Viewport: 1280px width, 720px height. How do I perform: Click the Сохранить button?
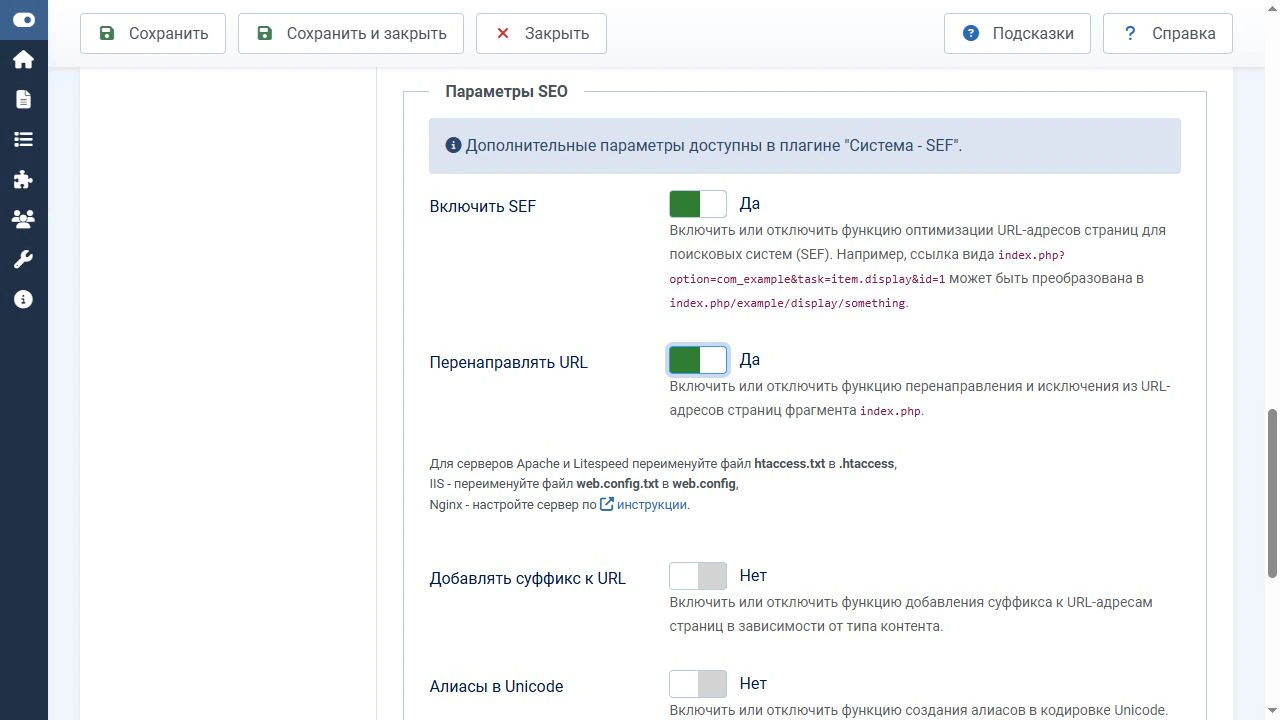[153, 33]
